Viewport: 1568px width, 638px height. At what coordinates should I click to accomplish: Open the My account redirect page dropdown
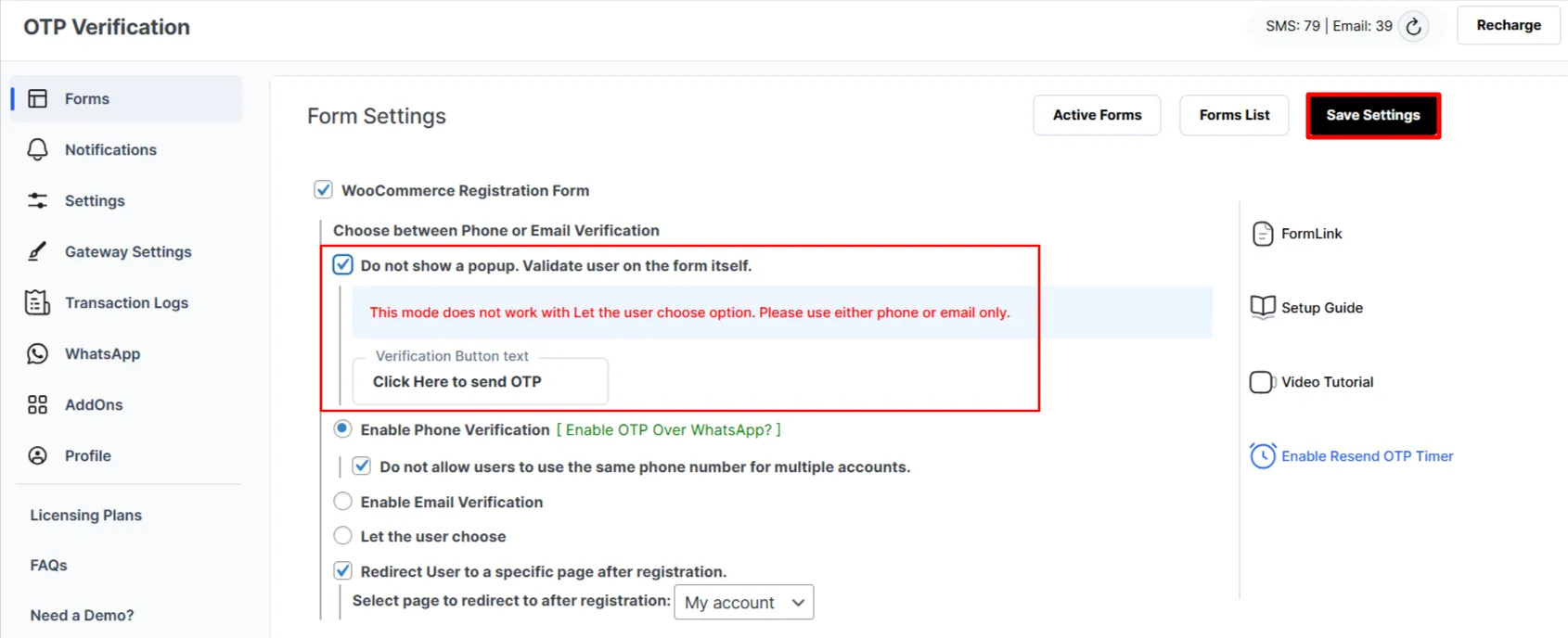(x=744, y=602)
